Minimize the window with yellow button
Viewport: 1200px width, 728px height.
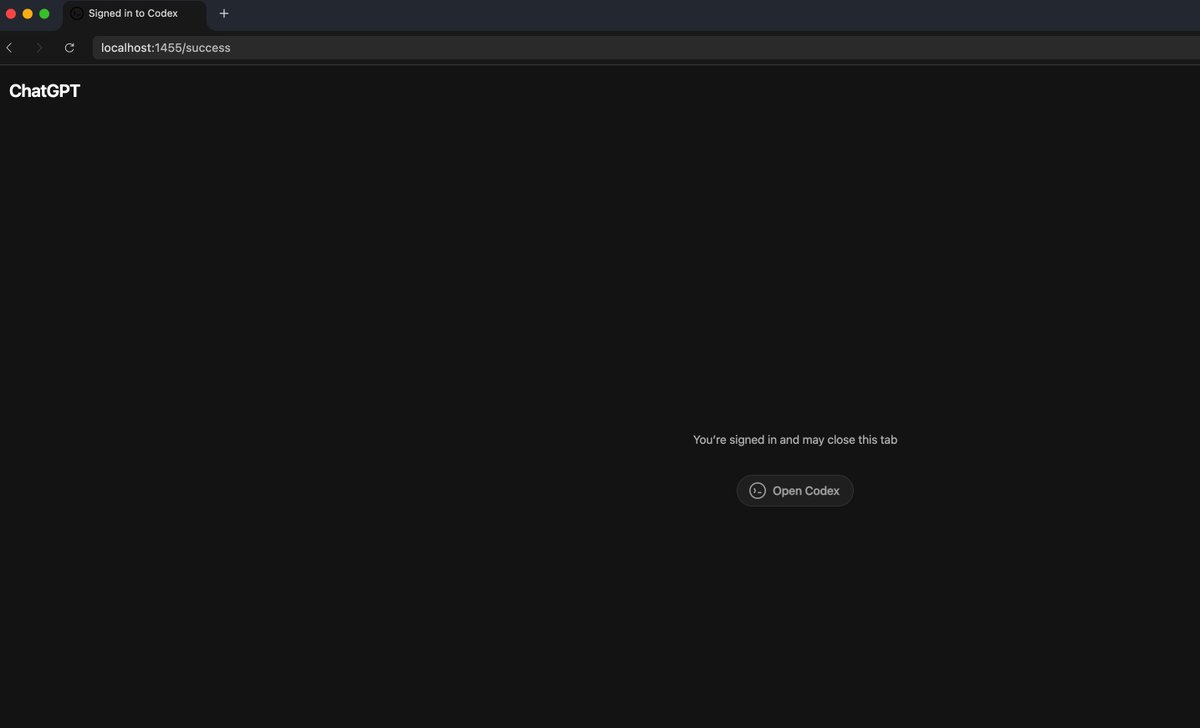pos(28,14)
